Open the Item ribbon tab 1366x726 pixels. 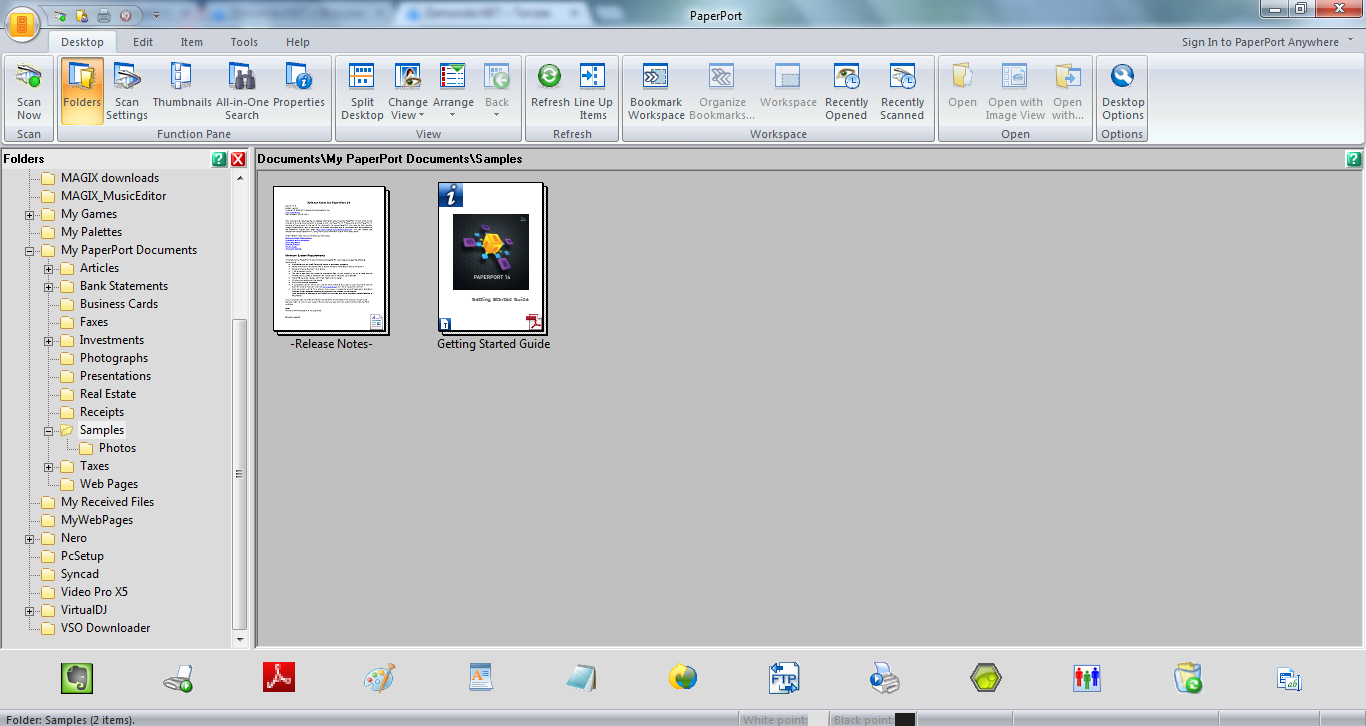192,42
